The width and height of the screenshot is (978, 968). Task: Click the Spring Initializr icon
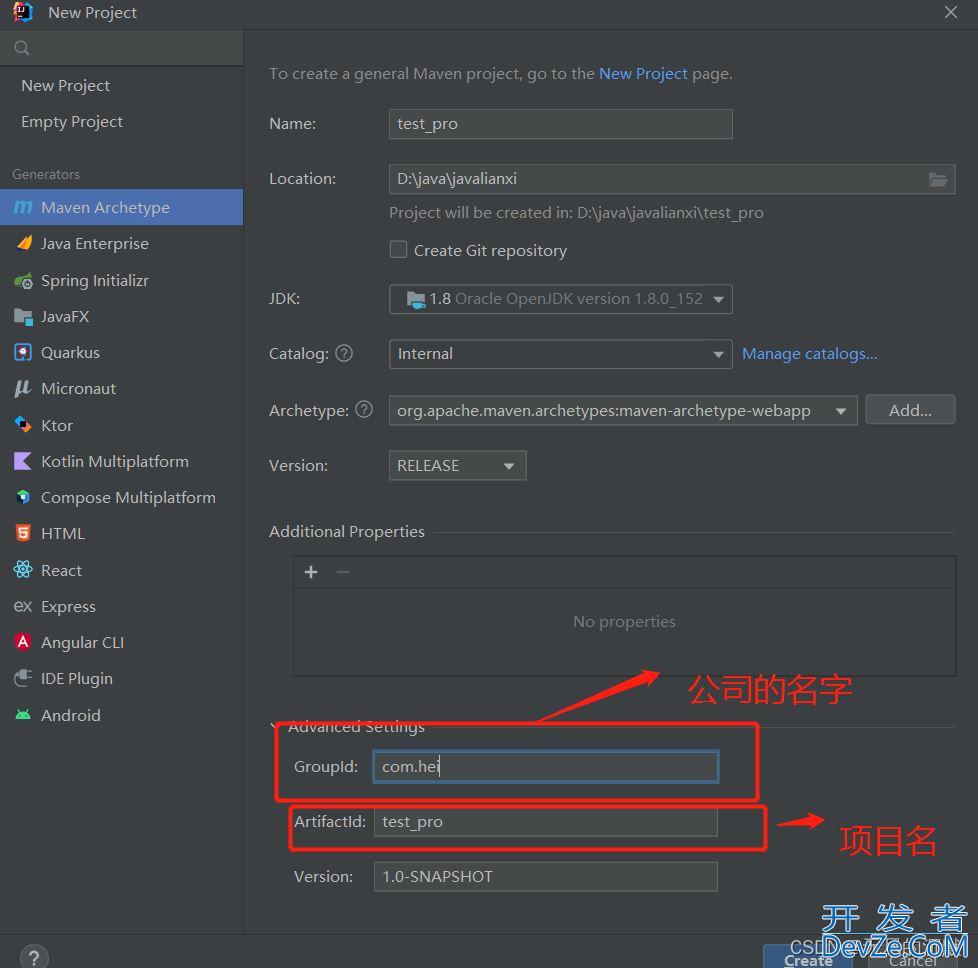point(23,281)
